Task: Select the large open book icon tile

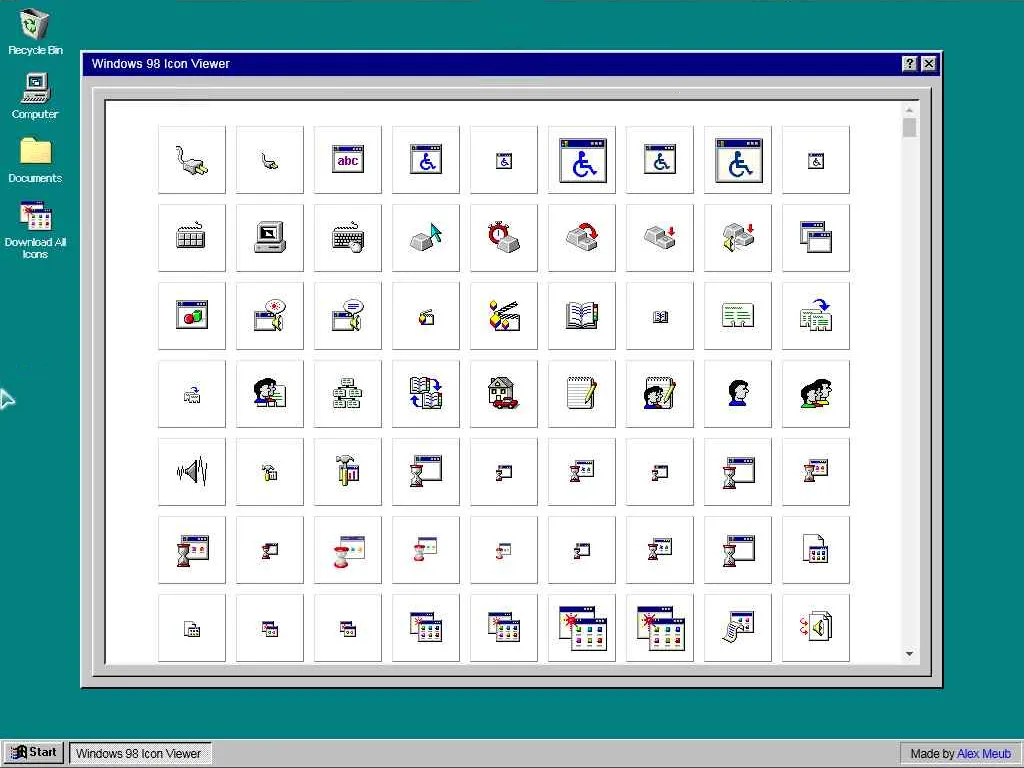Action: click(x=582, y=316)
